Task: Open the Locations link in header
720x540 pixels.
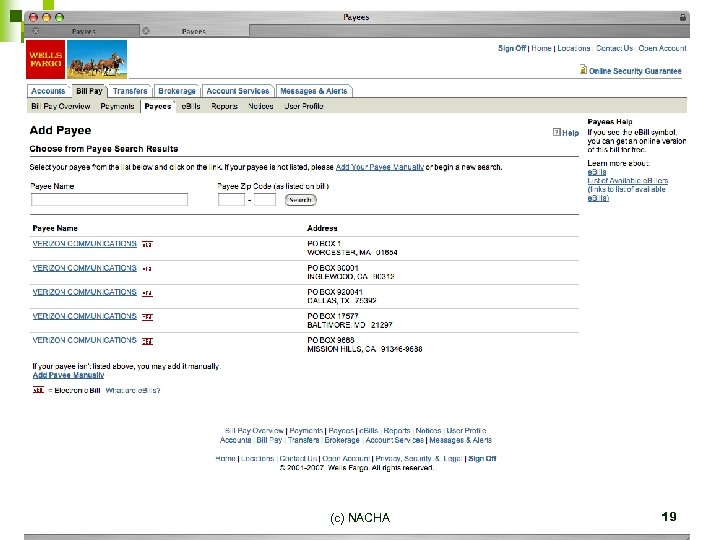Action: point(574,48)
